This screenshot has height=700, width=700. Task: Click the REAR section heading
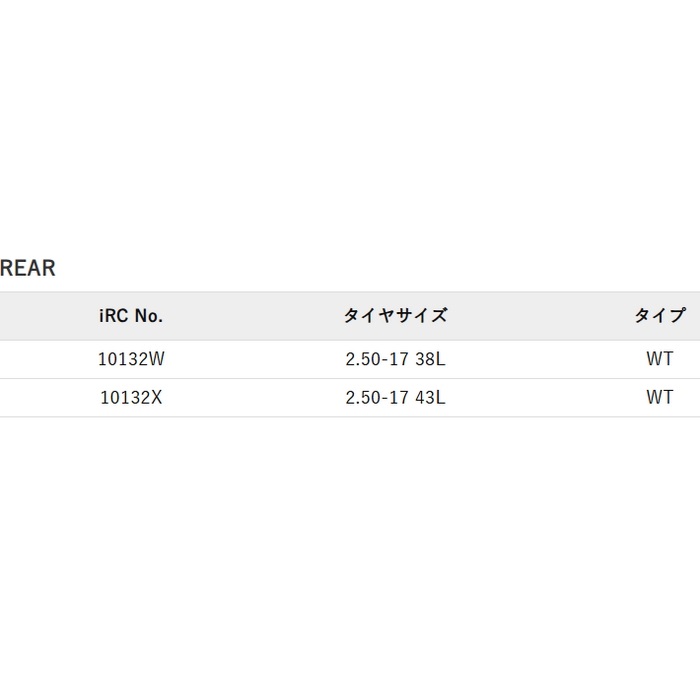[x=28, y=268]
